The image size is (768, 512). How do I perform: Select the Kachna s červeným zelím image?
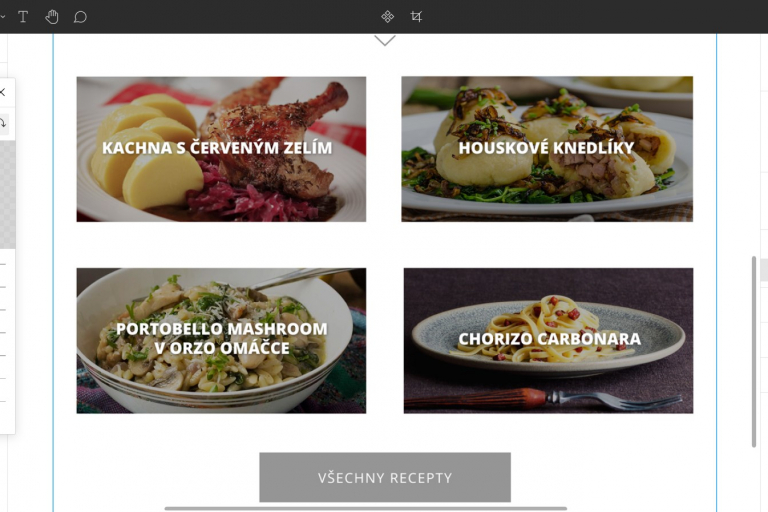(x=221, y=149)
